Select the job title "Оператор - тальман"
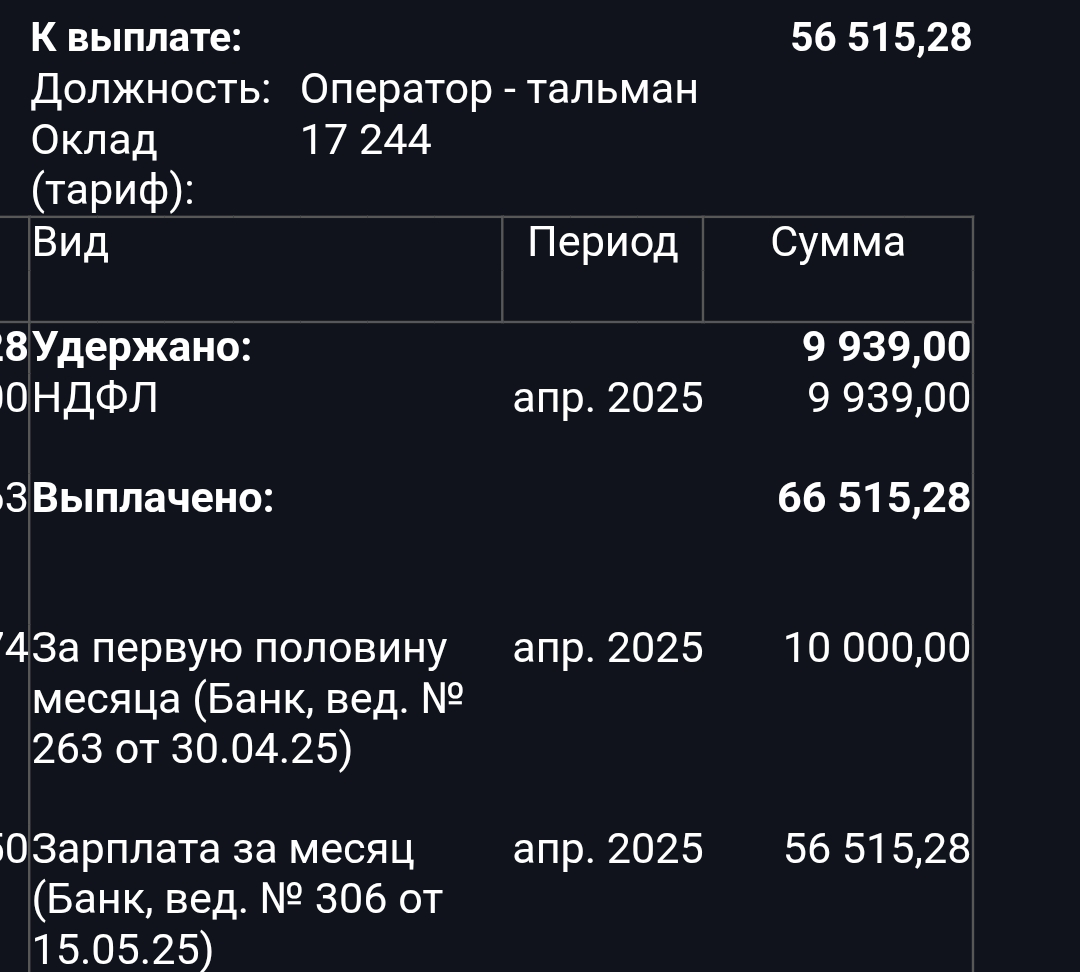Screen dimensions: 1080x972 pyautogui.click(x=498, y=90)
